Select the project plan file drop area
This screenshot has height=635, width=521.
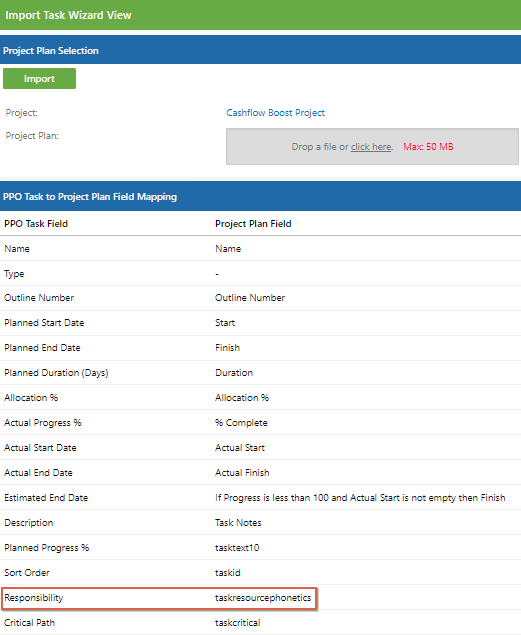(372, 147)
